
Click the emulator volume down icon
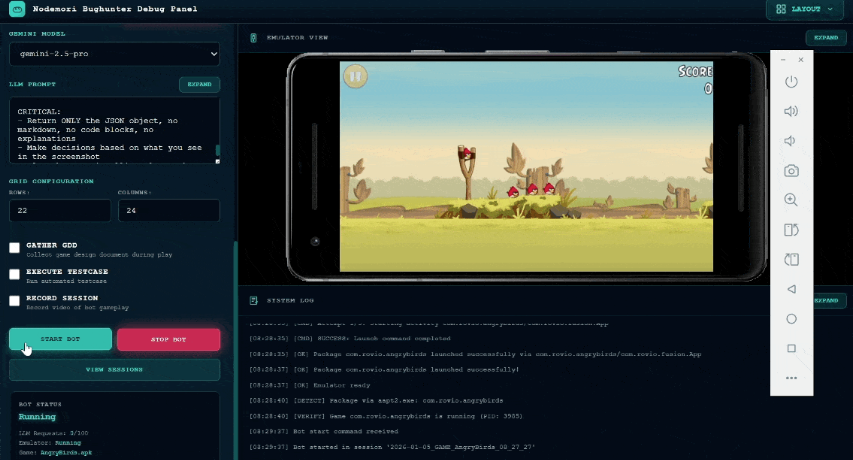pos(791,141)
